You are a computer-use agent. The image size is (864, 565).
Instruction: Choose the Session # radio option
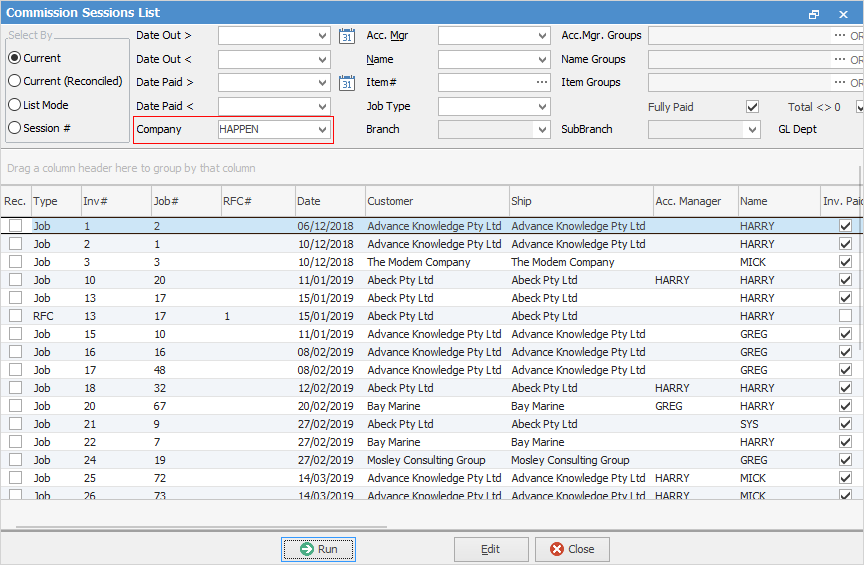click(x=15, y=128)
